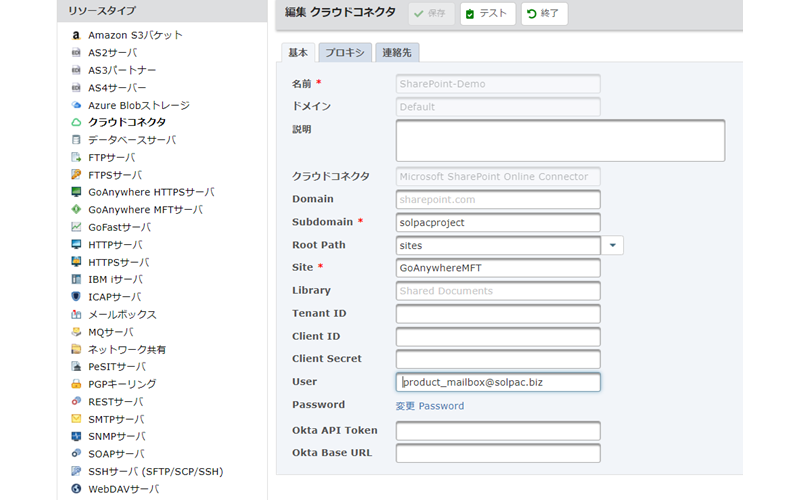Screen dimensions: 800x500
Task: Select the ICAP server shield icon
Action: tap(76, 296)
